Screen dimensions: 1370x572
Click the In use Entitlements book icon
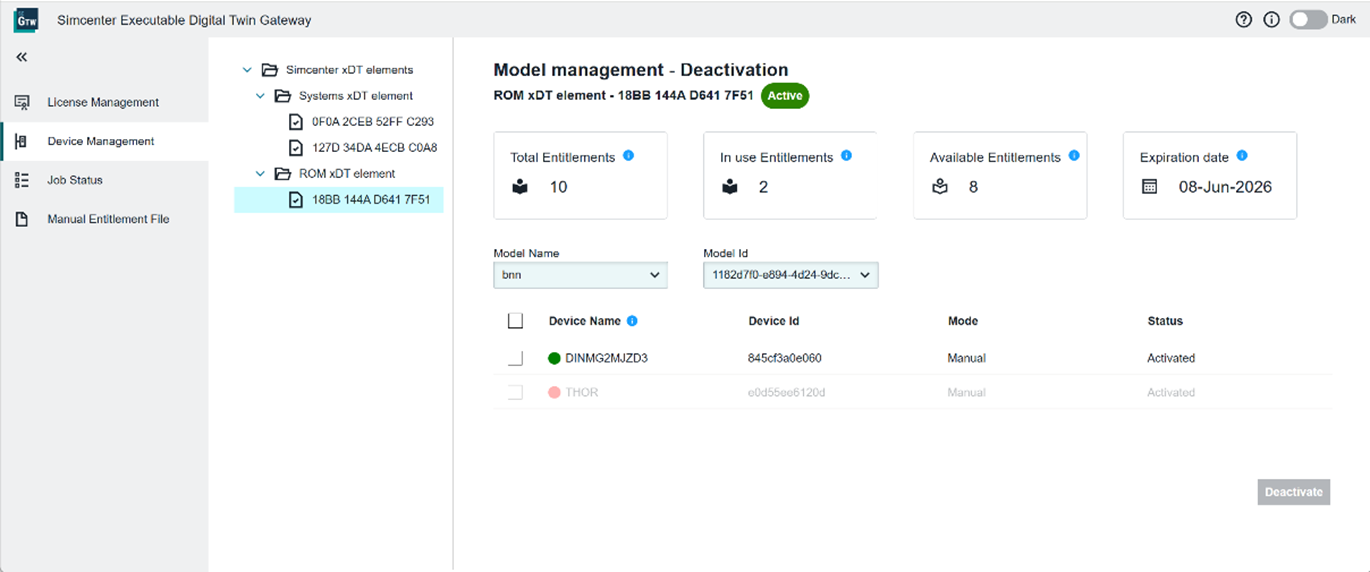pos(729,187)
